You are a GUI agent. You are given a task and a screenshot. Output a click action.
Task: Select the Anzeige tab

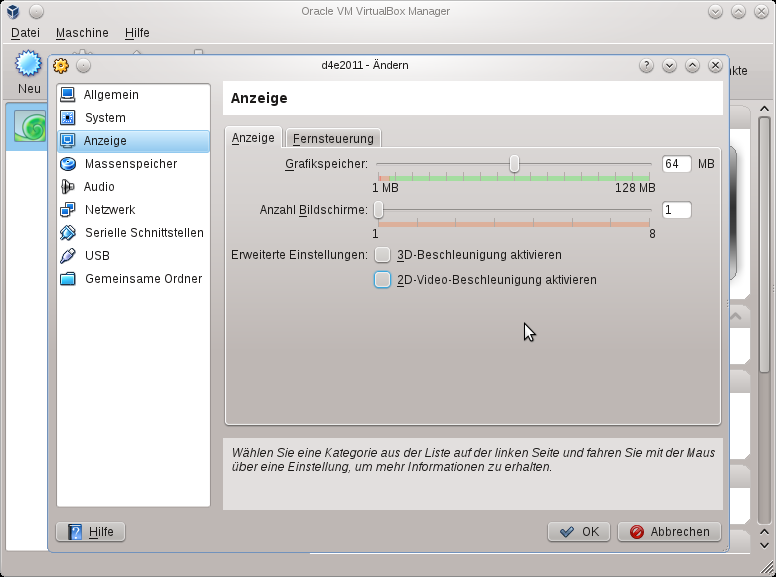[x=253, y=138]
